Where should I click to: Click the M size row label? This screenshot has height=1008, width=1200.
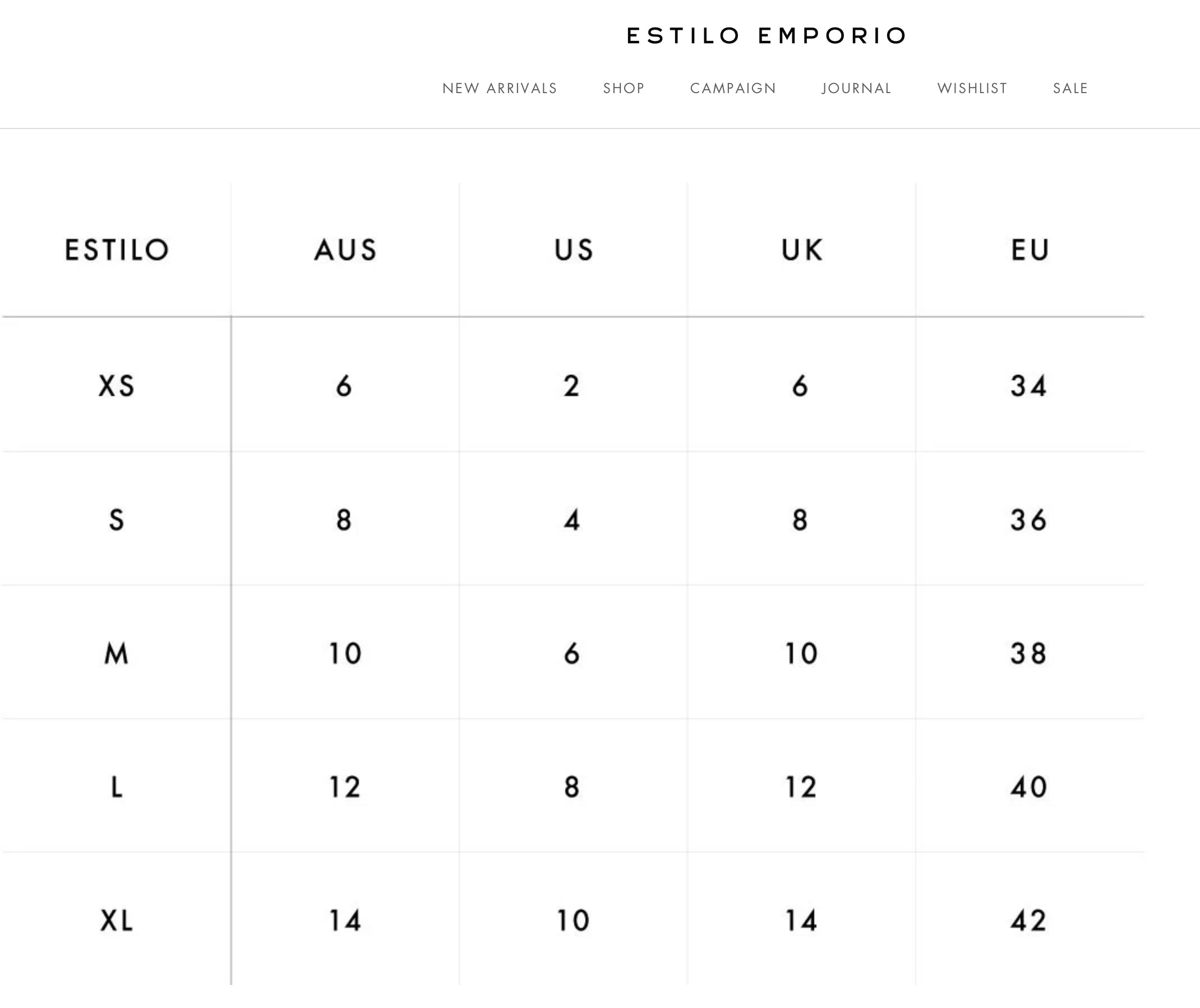117,653
